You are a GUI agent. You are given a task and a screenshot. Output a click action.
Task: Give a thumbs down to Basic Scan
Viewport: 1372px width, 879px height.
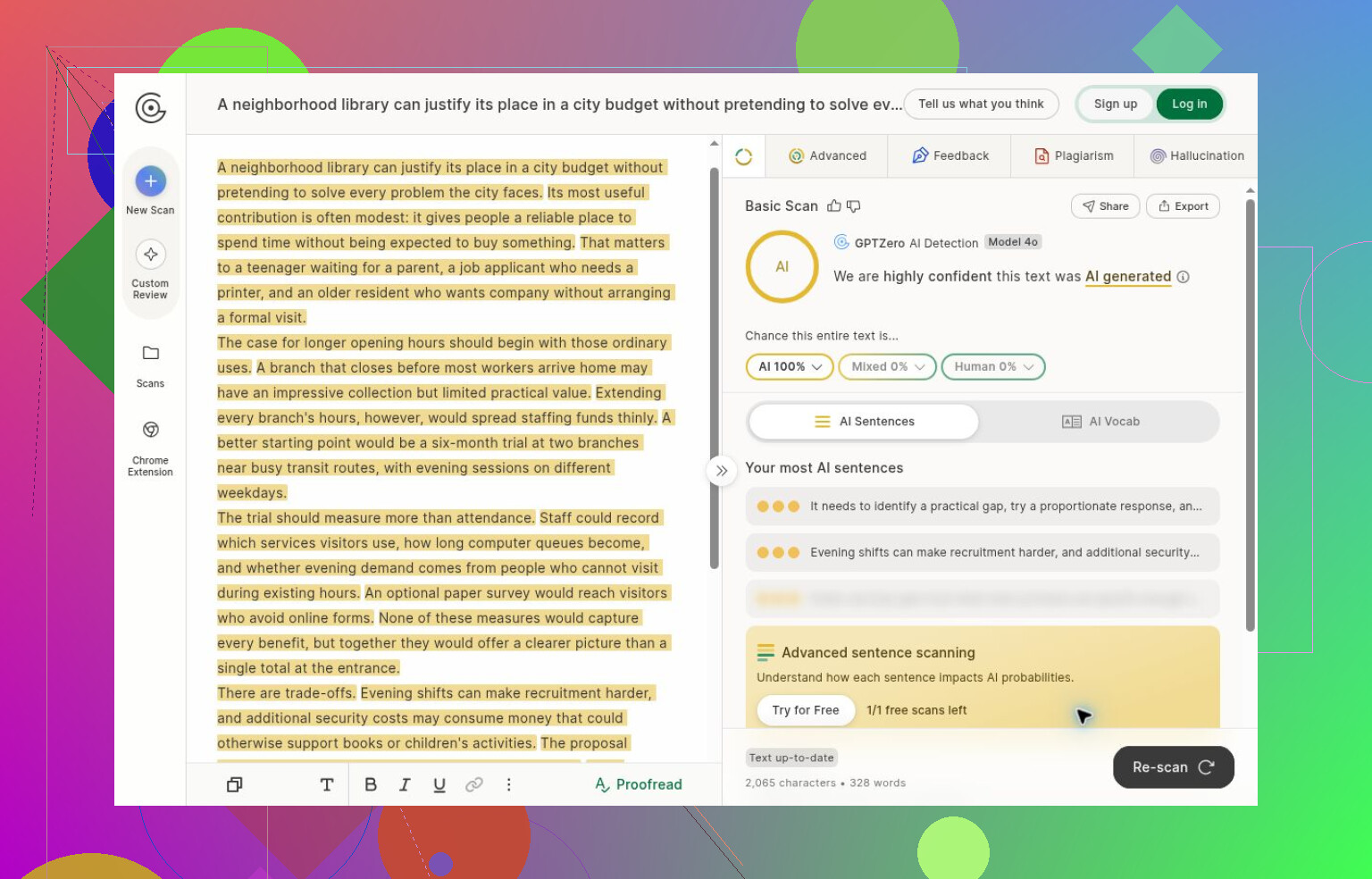pyautogui.click(x=854, y=206)
